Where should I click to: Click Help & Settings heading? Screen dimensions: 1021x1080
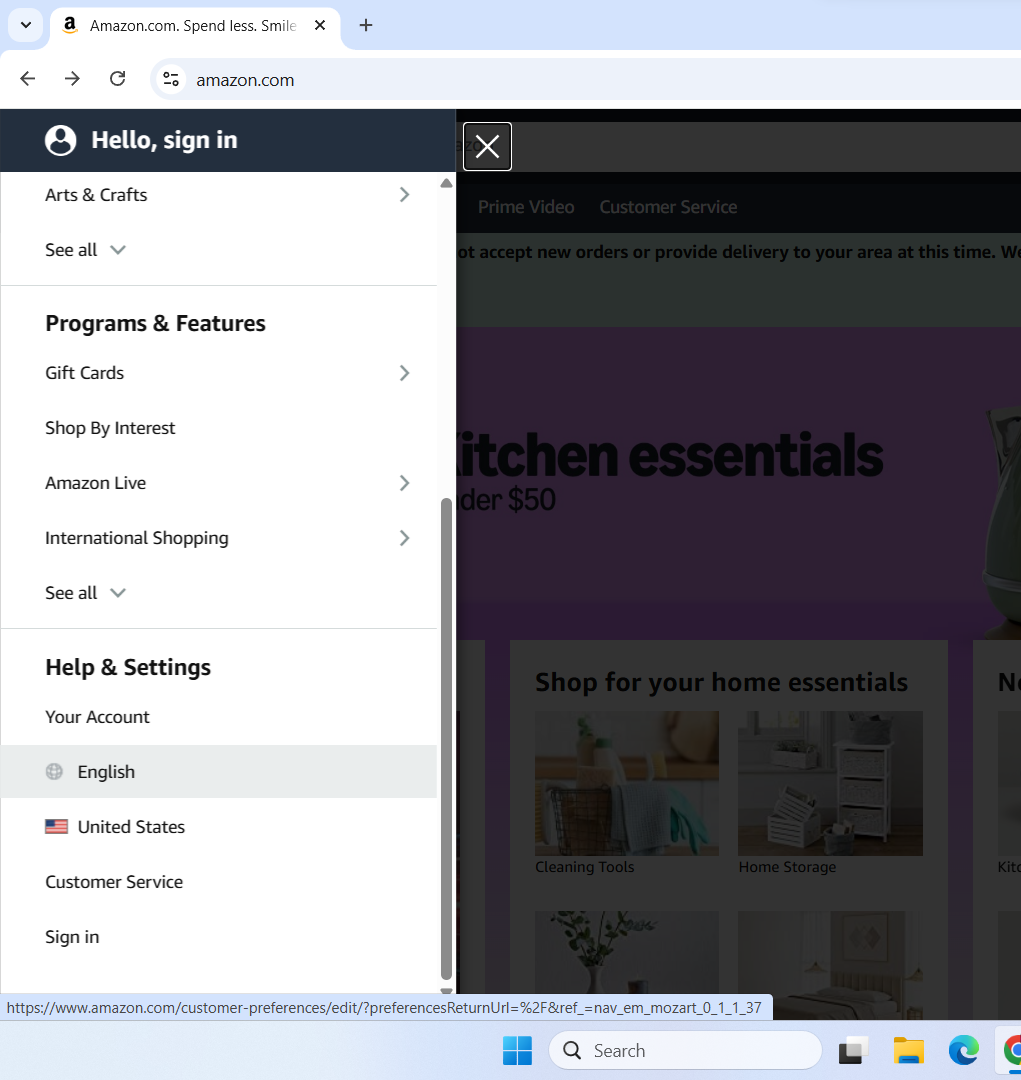128,667
